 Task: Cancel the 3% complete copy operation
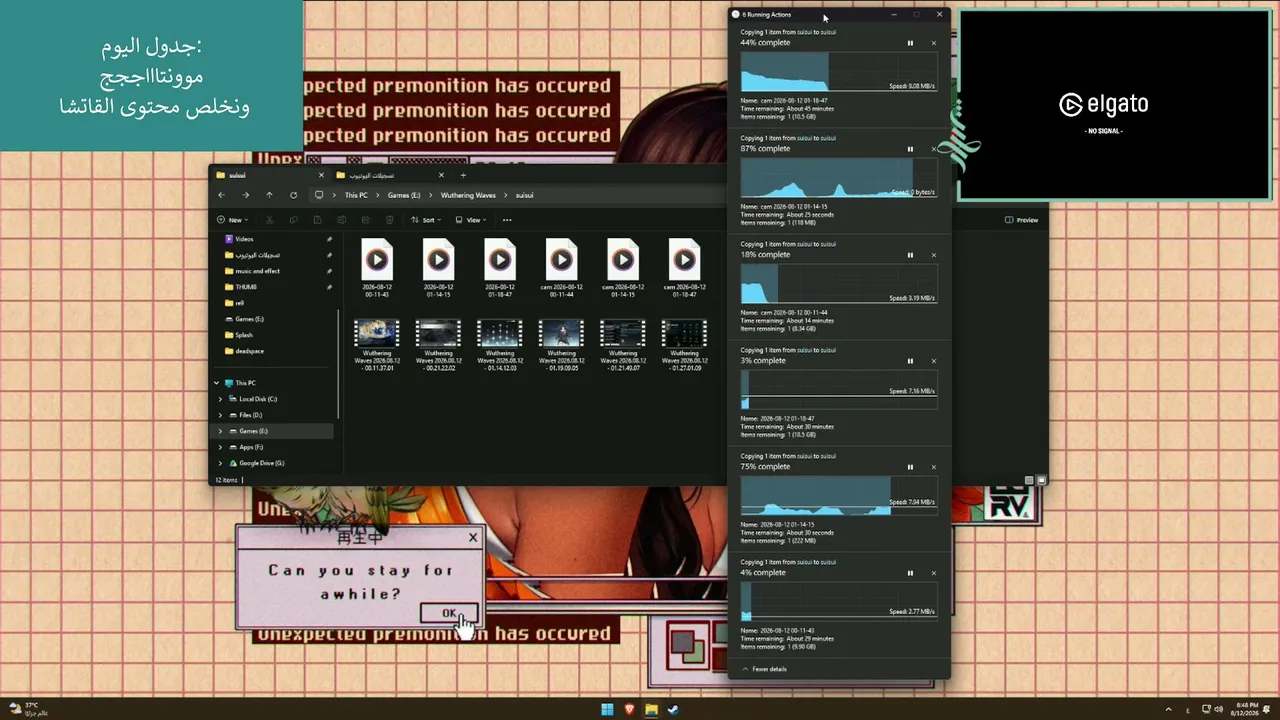pos(934,361)
